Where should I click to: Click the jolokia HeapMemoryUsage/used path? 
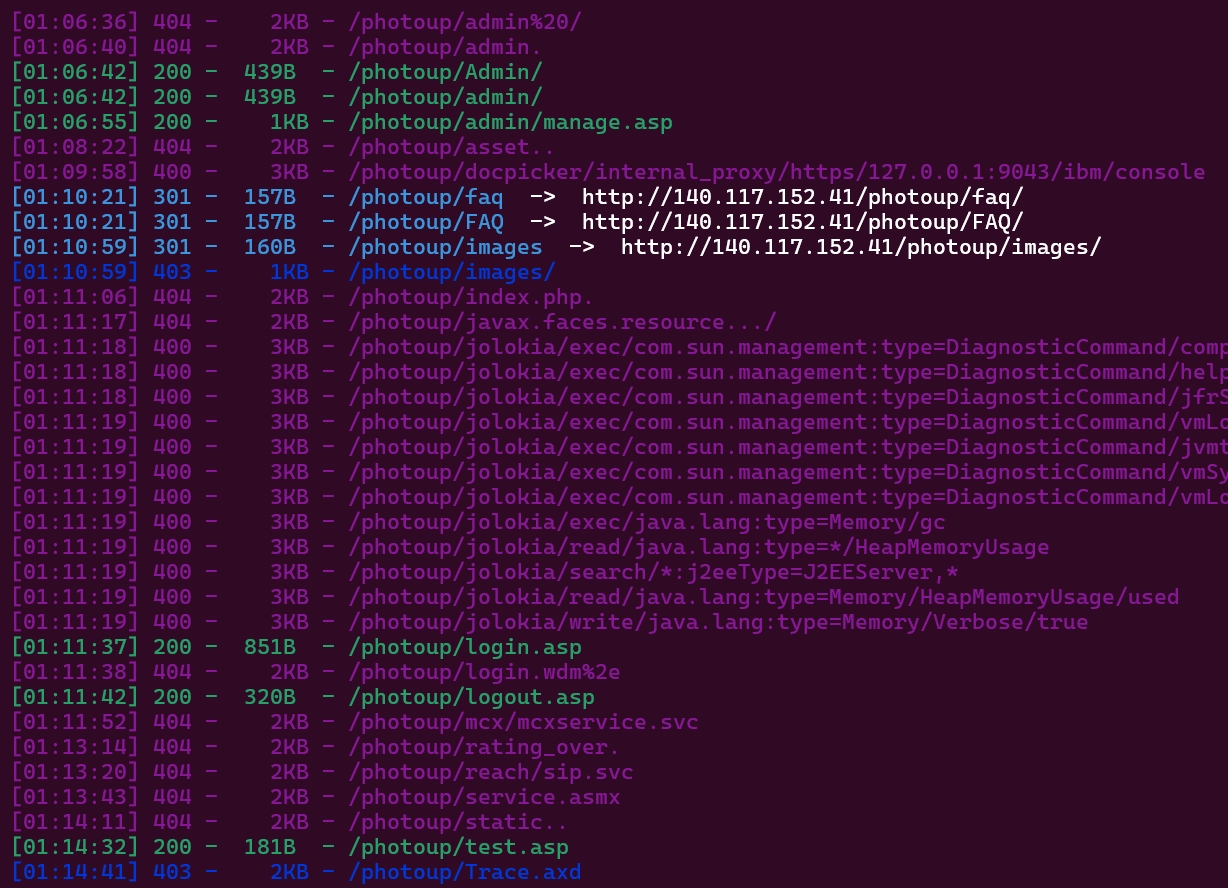[764, 597]
